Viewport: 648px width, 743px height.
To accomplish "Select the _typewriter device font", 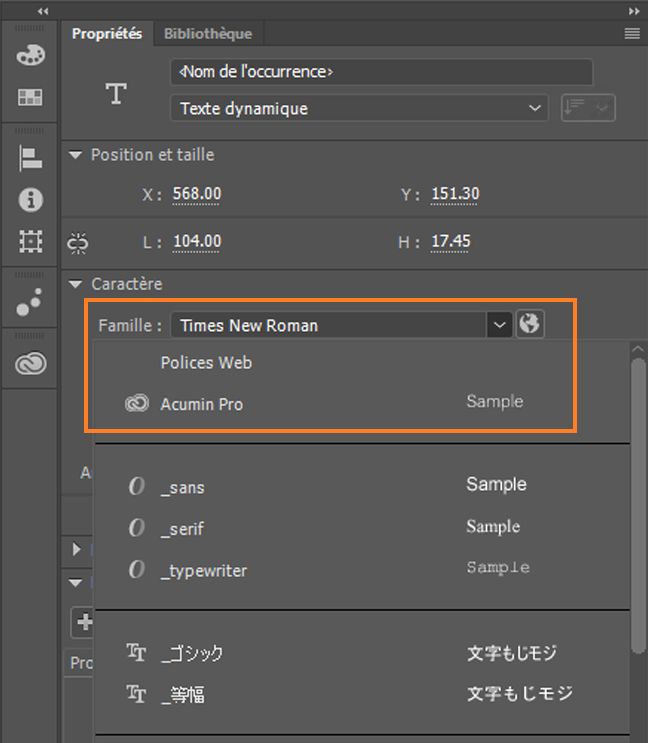I will (x=362, y=569).
